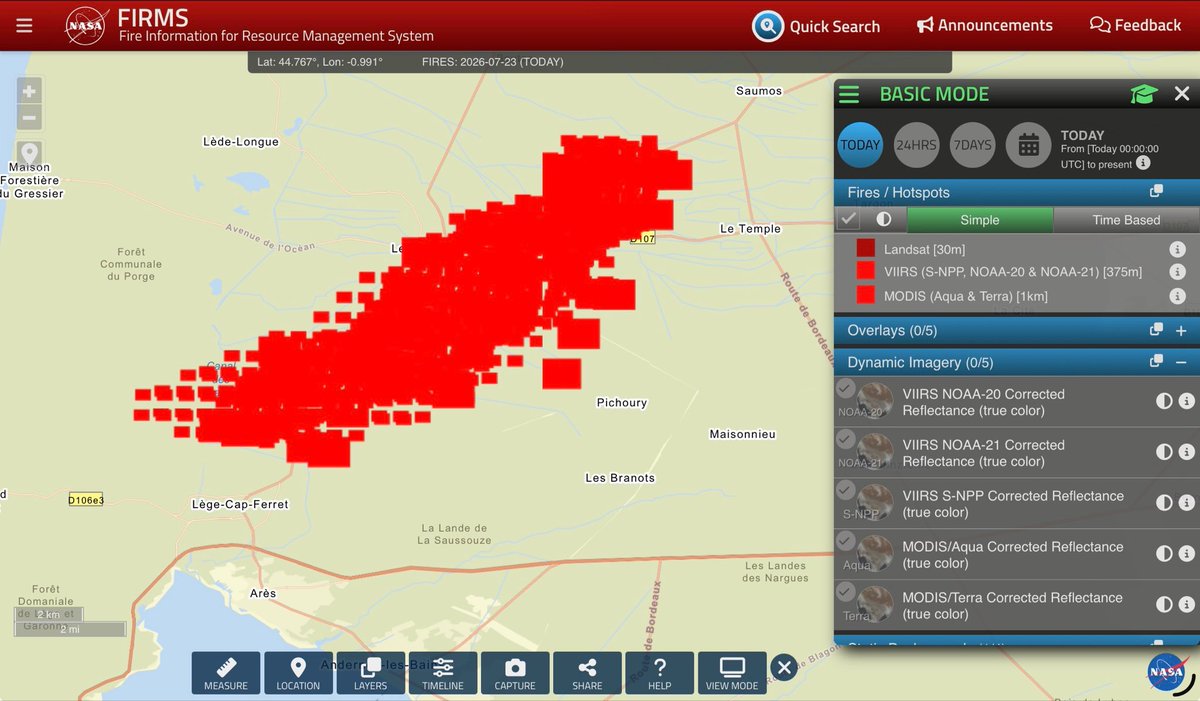This screenshot has height=701, width=1200.
Task: Click the Landsat [30m] color swatch
Action: (x=866, y=249)
